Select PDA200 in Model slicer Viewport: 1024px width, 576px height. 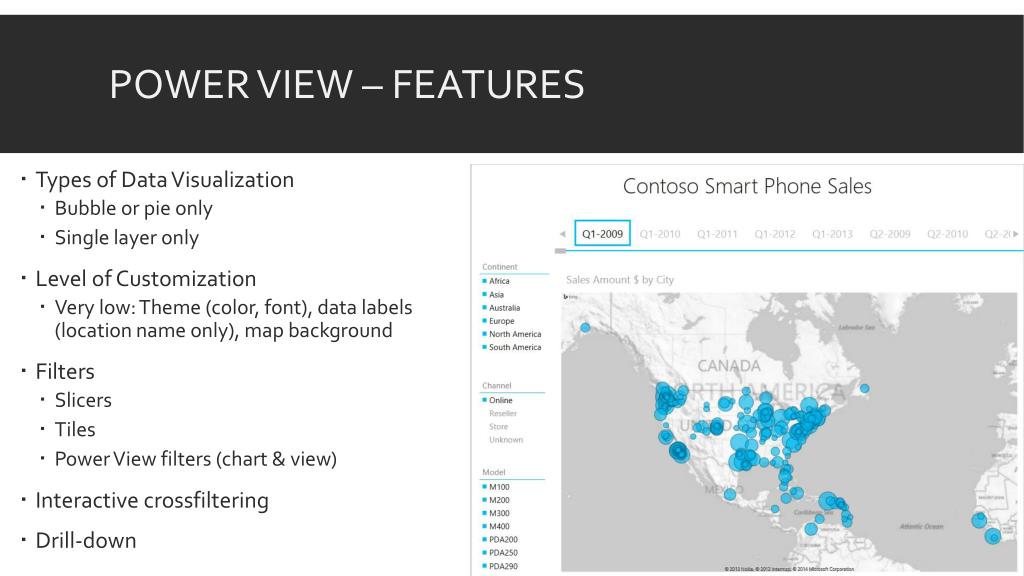coord(503,539)
